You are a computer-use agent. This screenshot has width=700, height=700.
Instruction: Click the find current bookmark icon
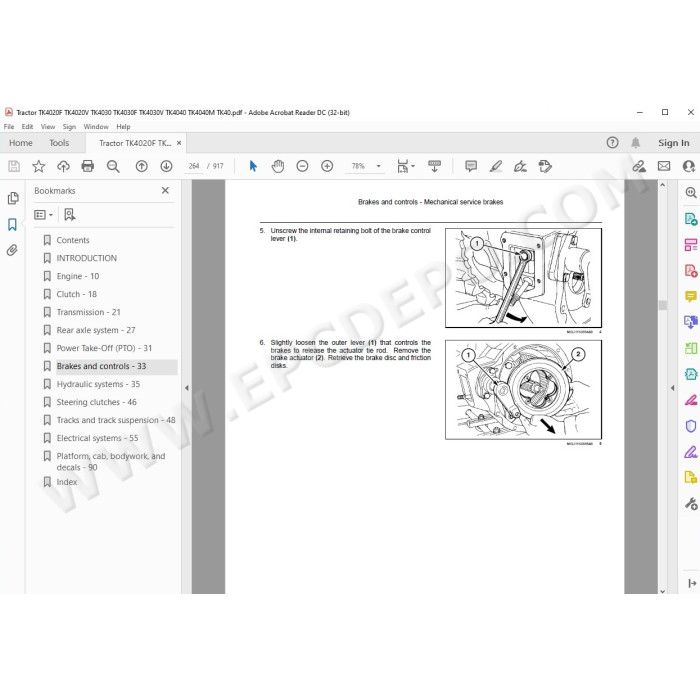click(70, 215)
